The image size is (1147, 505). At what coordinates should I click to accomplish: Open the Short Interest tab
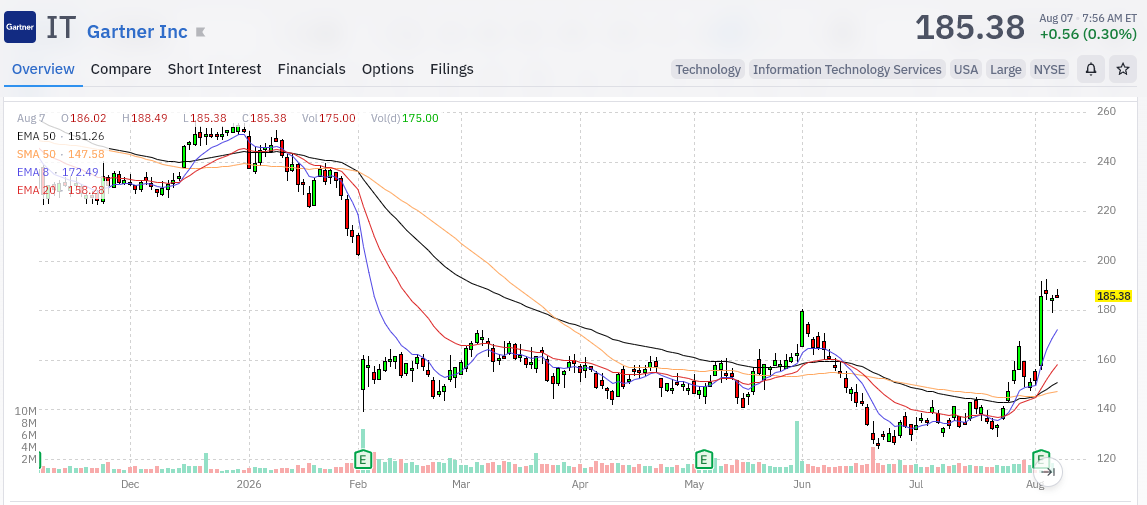[x=214, y=69]
